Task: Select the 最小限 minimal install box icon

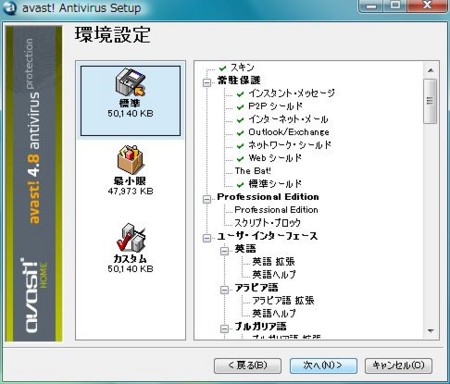Action: [130, 159]
